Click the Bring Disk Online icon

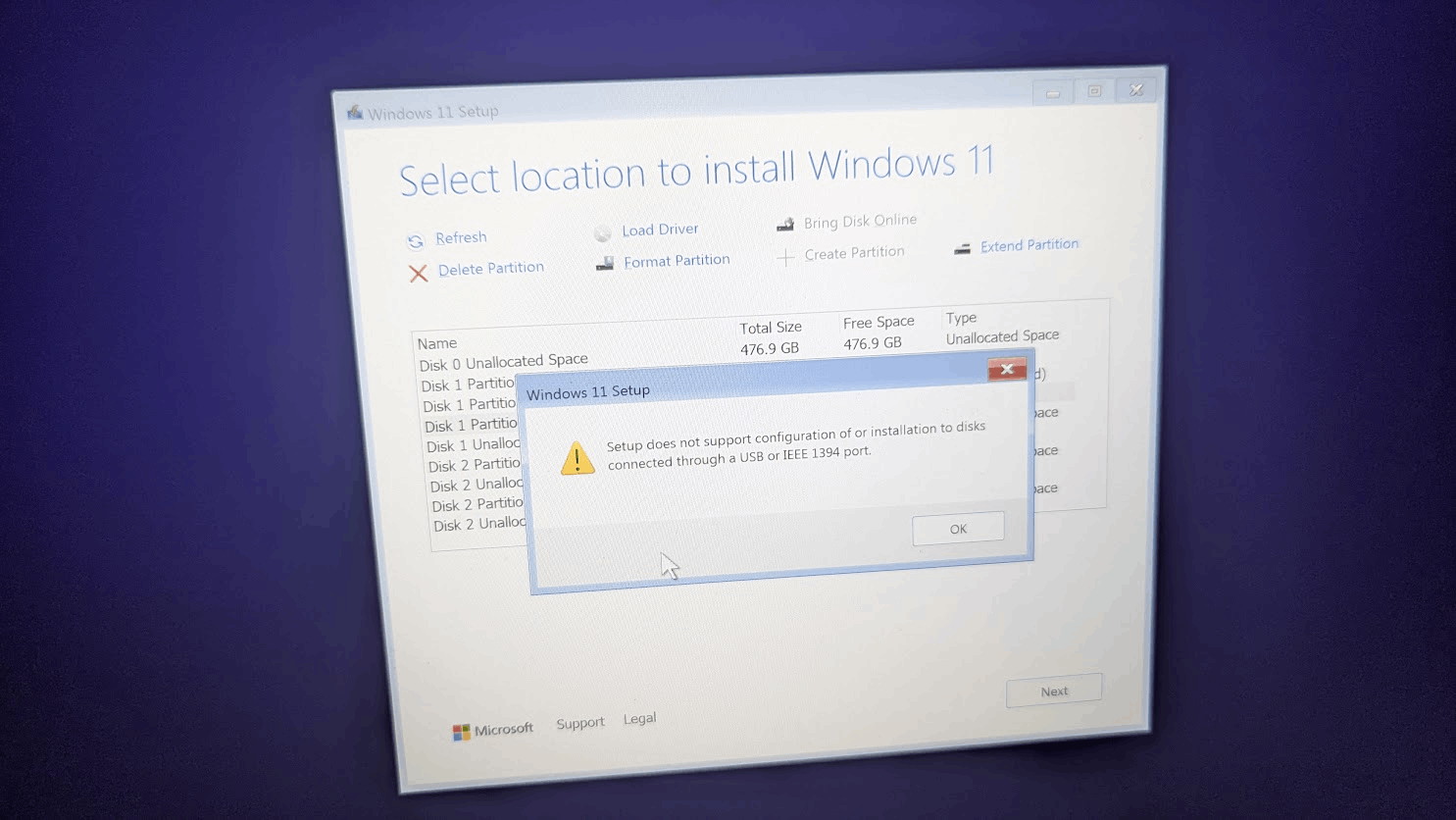click(x=785, y=225)
